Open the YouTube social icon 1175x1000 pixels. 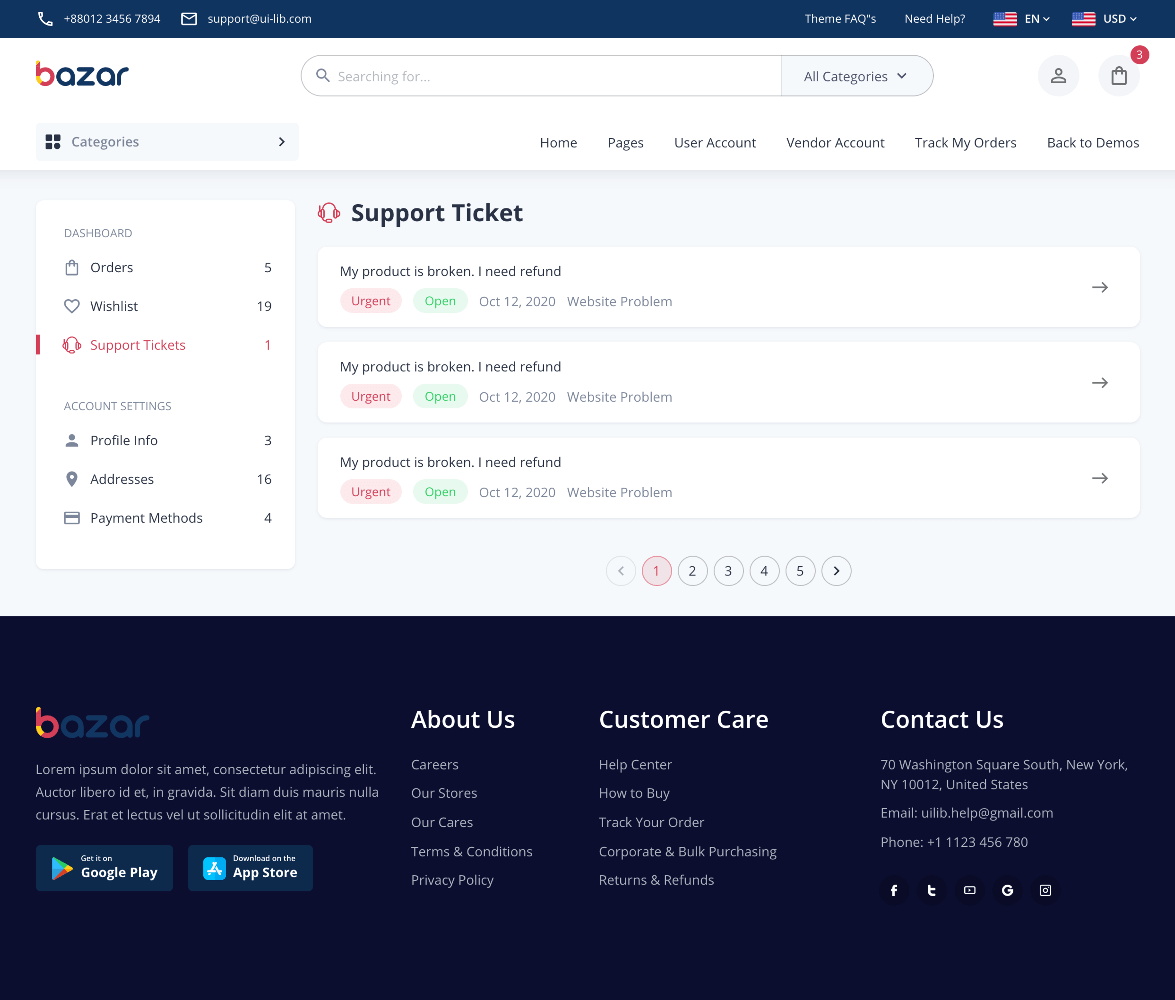[x=969, y=890]
